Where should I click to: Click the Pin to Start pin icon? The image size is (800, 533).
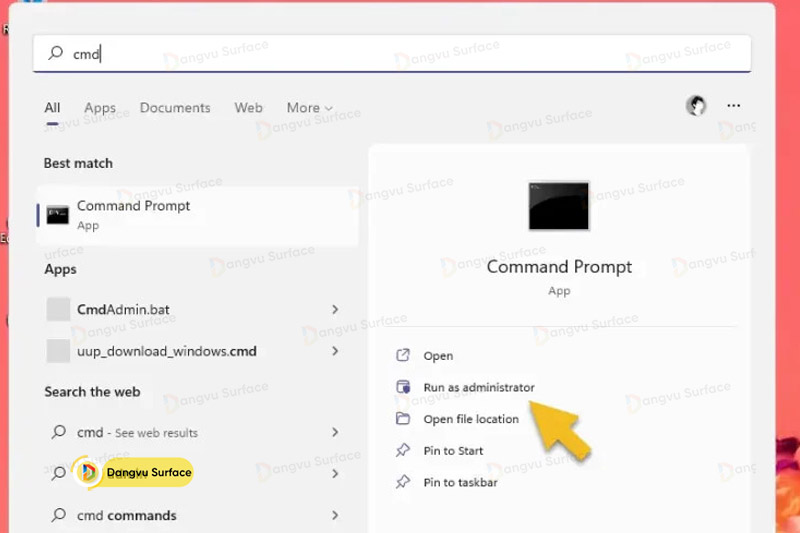point(403,450)
